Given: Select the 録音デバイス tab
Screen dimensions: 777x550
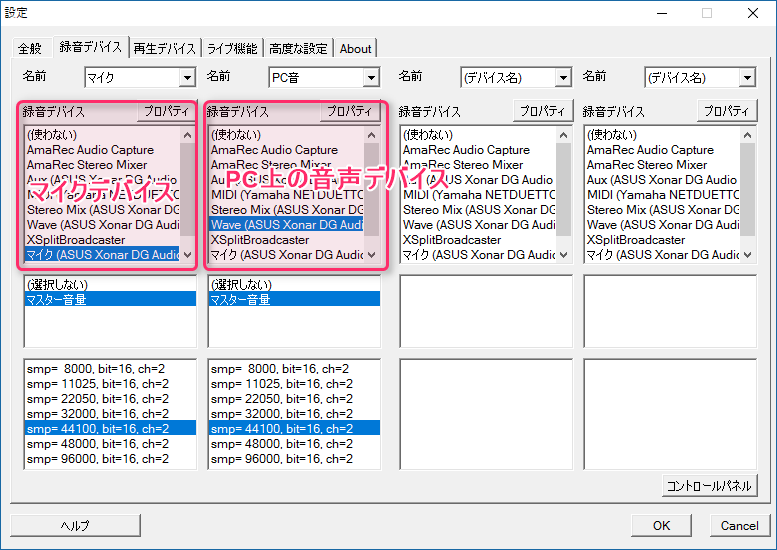Looking at the screenshot, I should [91, 47].
